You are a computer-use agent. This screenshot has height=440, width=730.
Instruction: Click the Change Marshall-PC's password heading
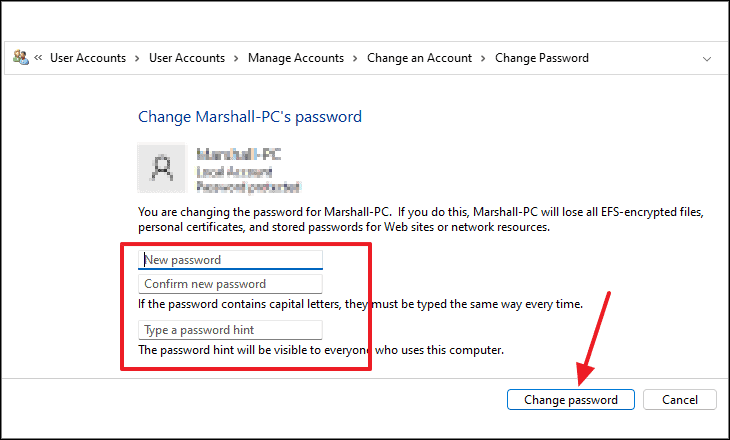coord(250,116)
